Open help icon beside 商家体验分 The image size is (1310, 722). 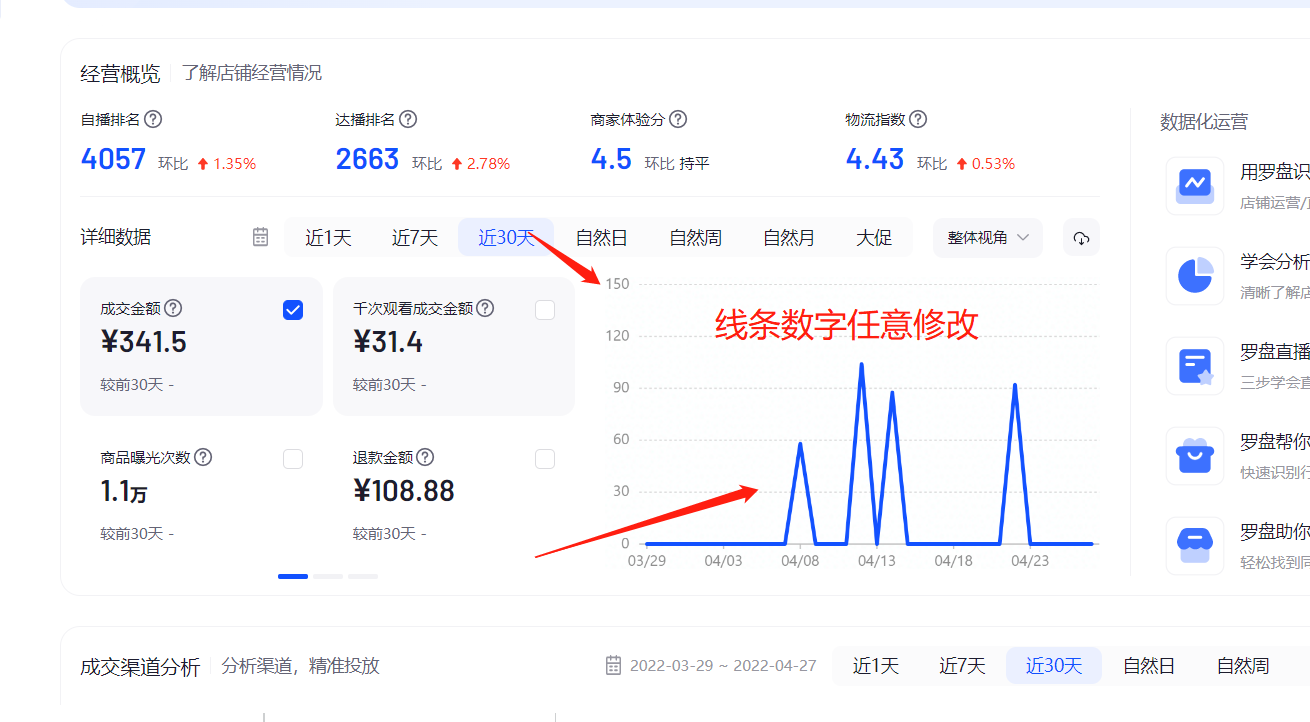click(x=678, y=119)
